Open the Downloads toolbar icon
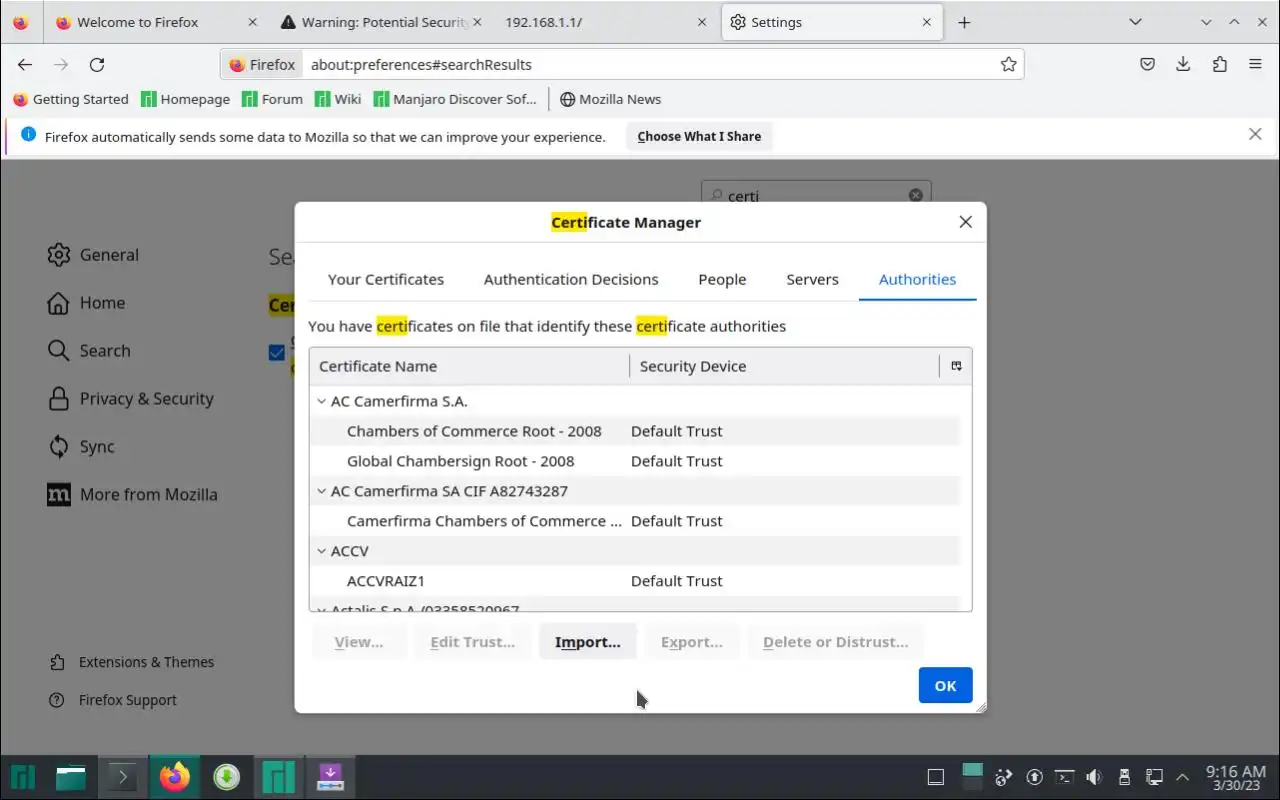The height and width of the screenshot is (800, 1280). [x=1183, y=64]
